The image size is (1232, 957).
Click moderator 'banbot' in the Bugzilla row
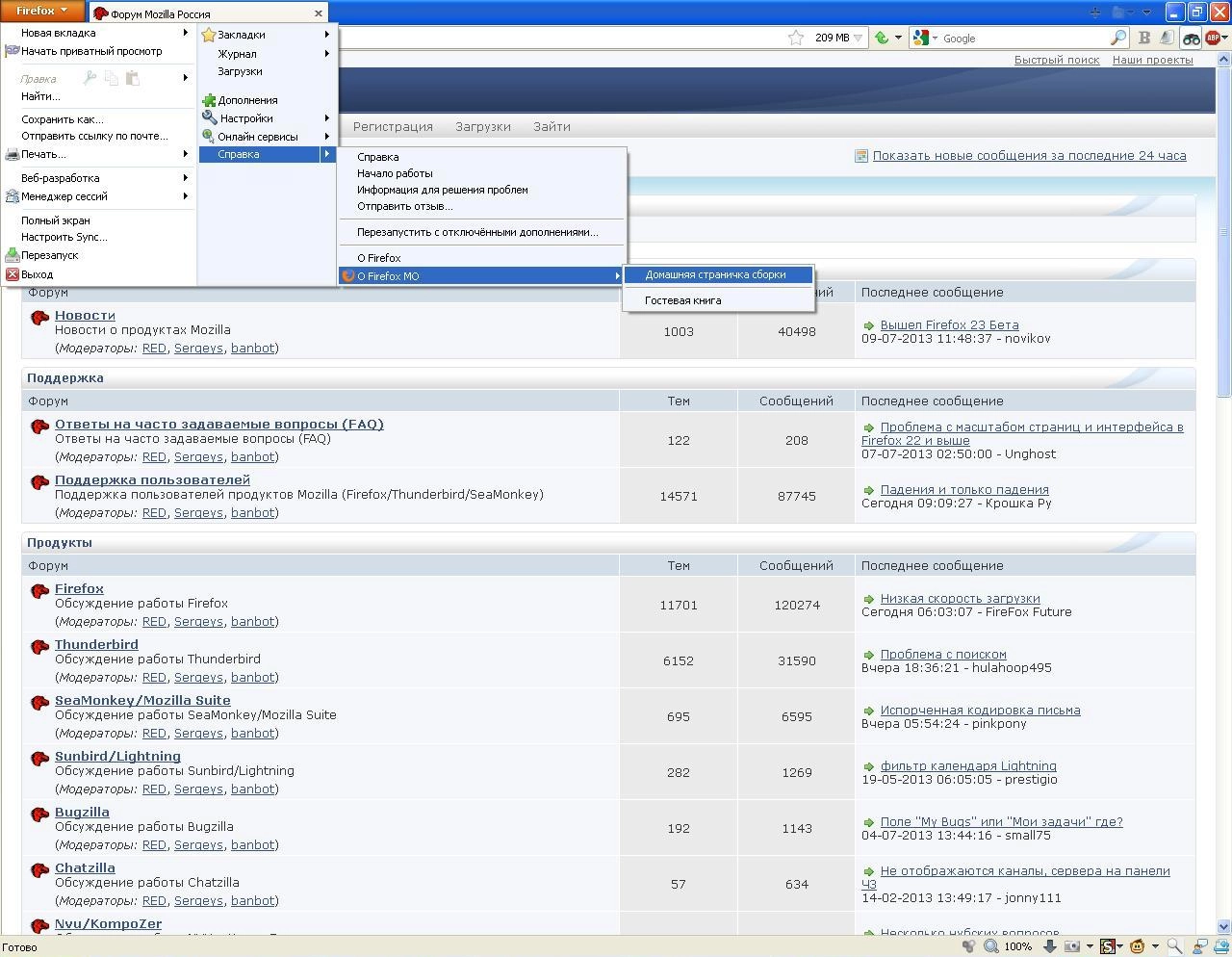(252, 844)
